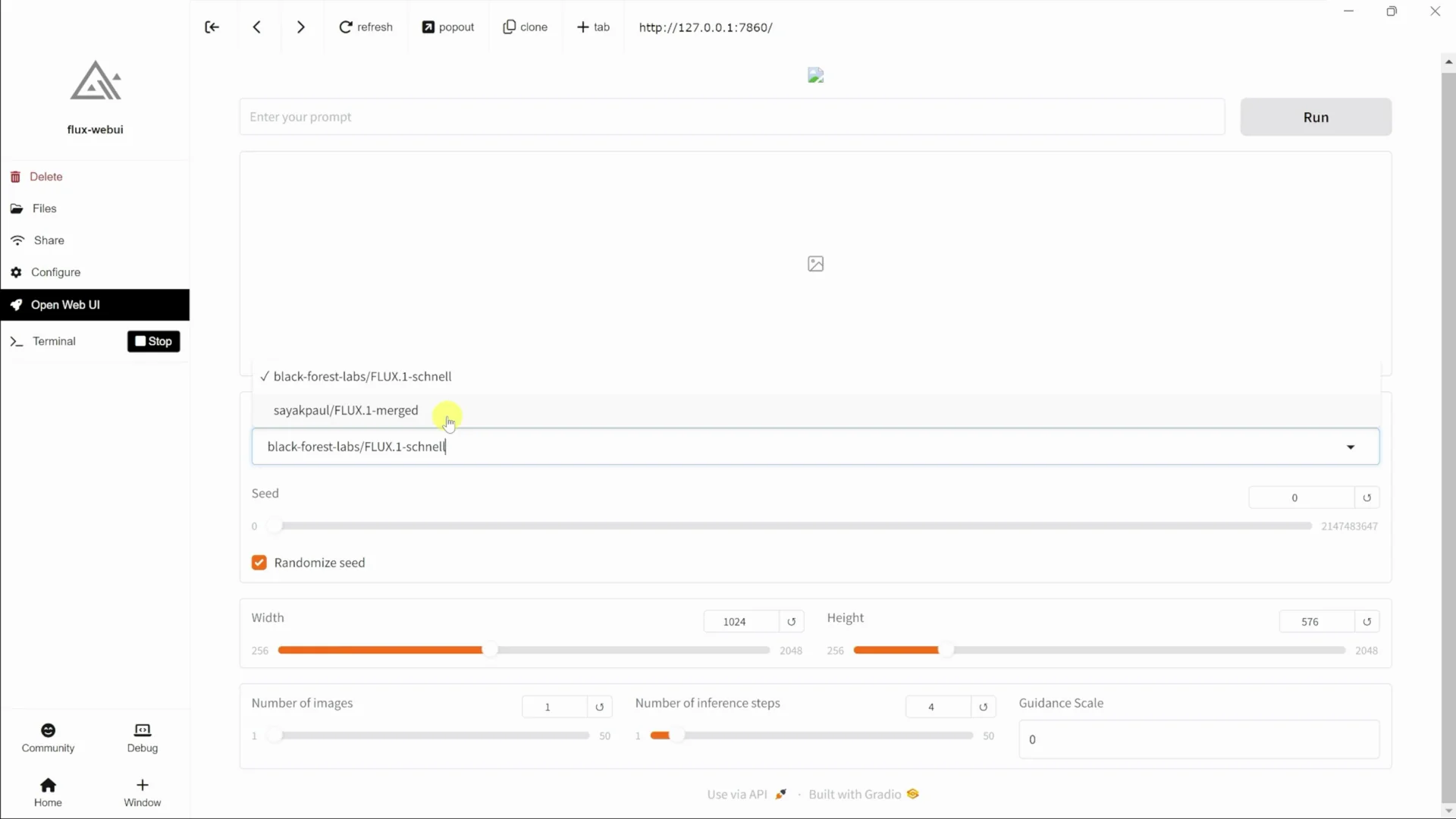Refresh the flux-webui page
Image resolution: width=1456 pixels, height=819 pixels.
(366, 27)
